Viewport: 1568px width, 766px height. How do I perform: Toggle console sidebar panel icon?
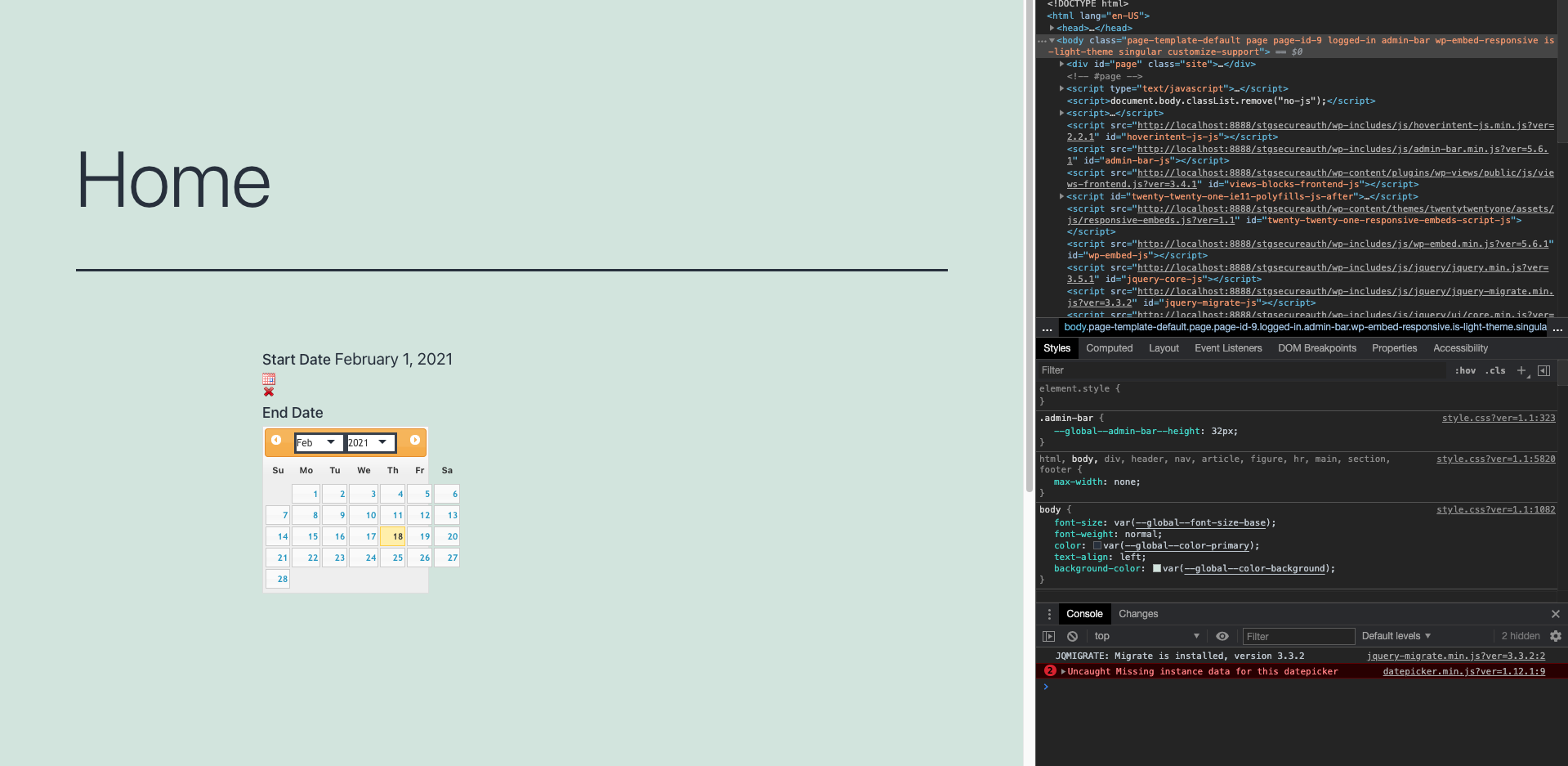[x=1049, y=636]
